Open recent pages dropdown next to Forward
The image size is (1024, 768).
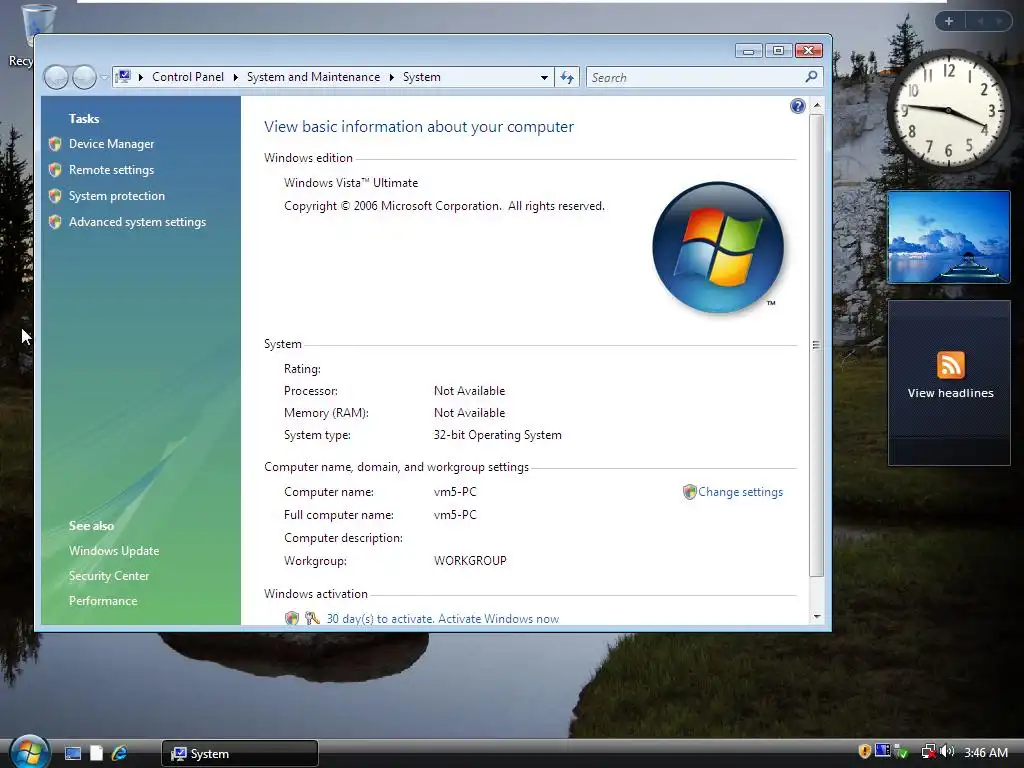pos(104,78)
